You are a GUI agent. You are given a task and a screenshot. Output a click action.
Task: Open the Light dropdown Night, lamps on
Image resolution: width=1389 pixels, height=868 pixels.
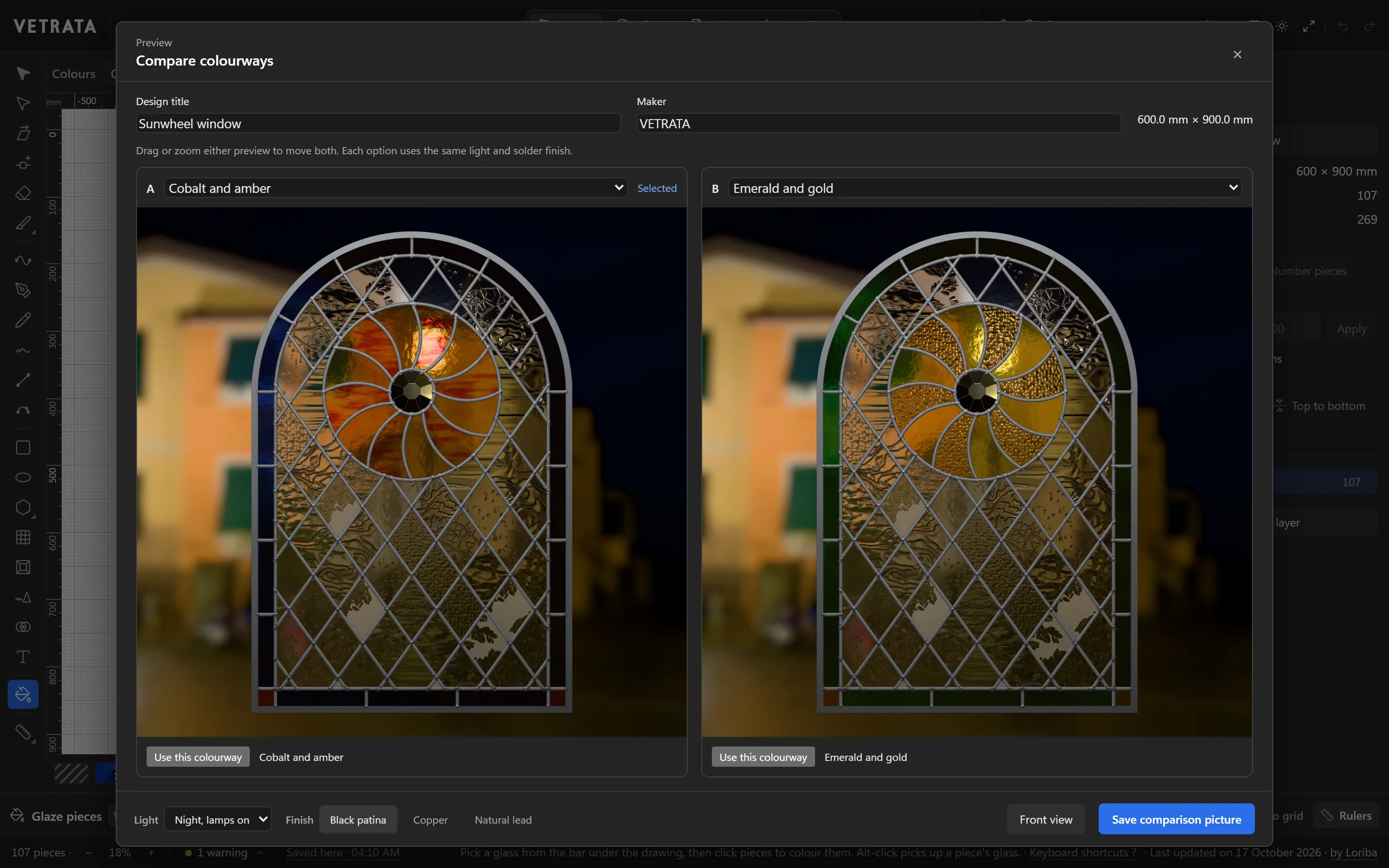tap(218, 819)
